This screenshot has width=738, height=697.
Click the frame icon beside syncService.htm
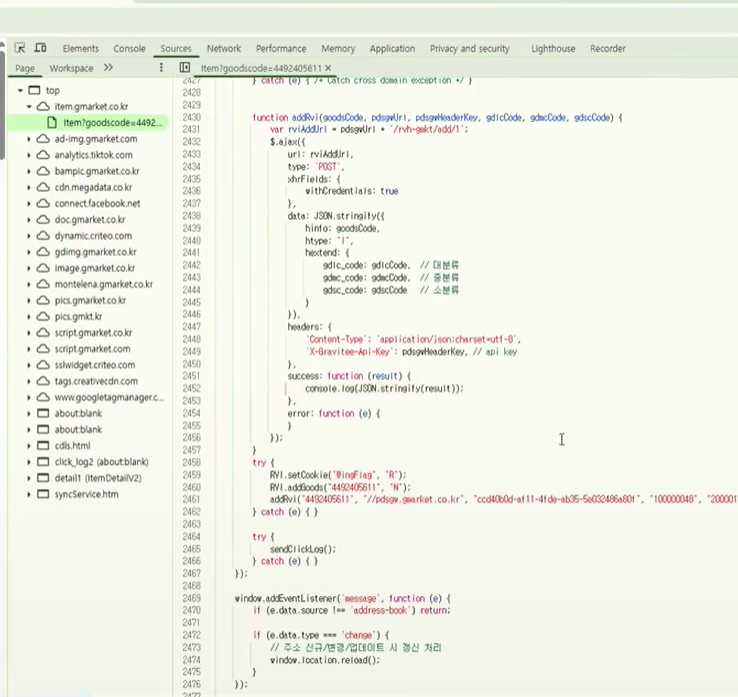(43, 494)
